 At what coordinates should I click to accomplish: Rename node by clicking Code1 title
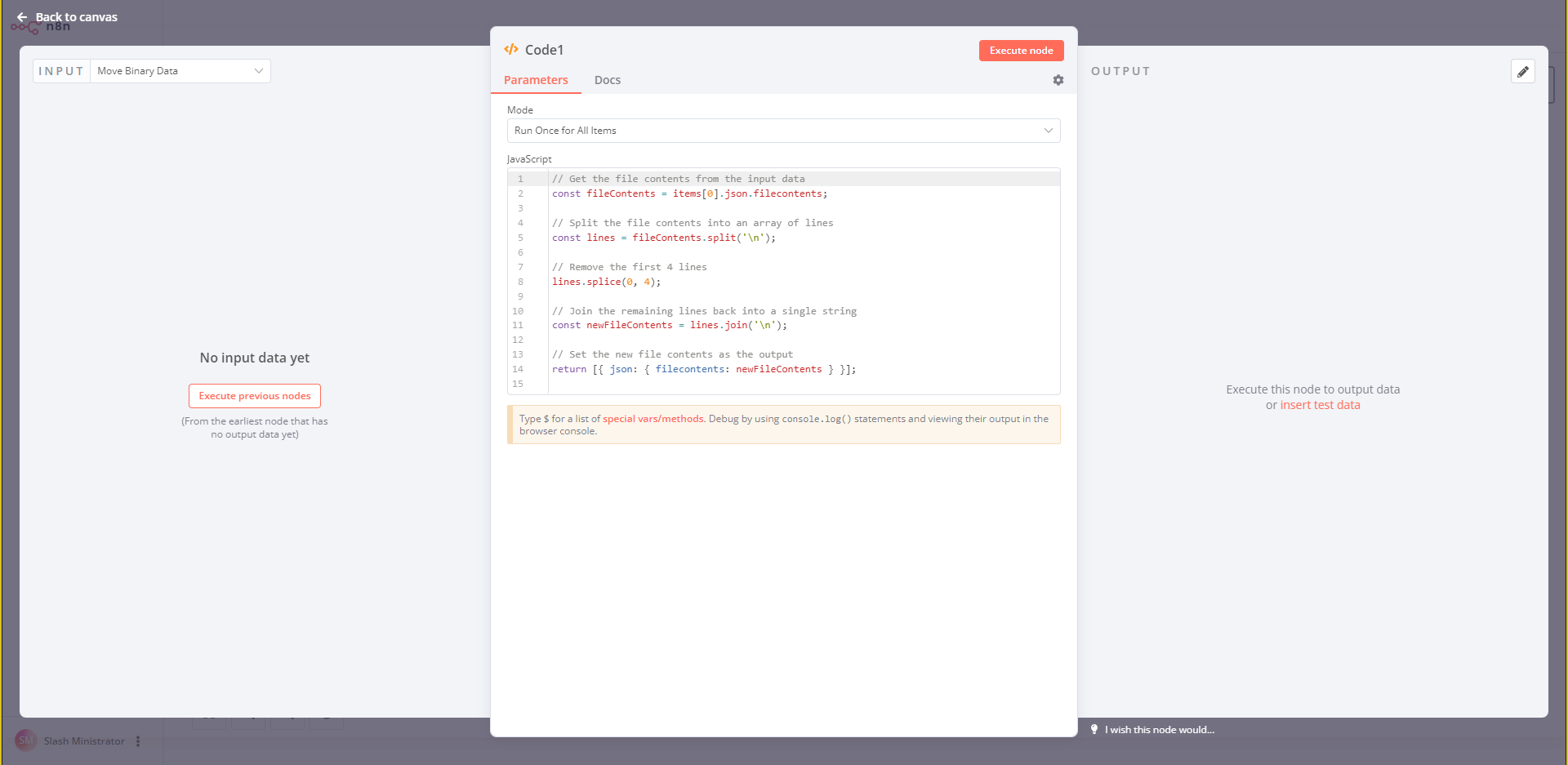click(x=545, y=50)
